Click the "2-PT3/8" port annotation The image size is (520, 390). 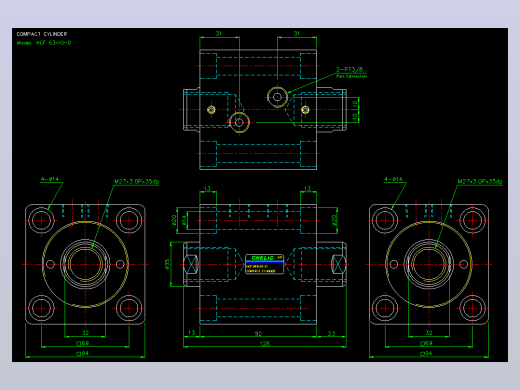[x=349, y=69]
